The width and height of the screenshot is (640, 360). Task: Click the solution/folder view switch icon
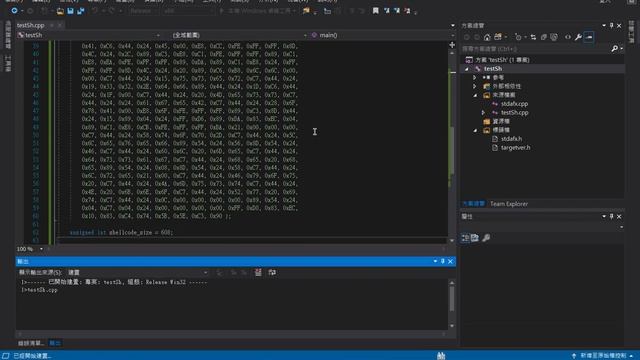[x=498, y=37]
